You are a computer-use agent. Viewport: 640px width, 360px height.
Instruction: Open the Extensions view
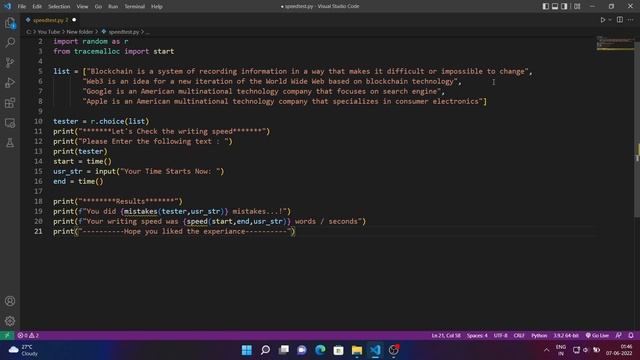(10, 102)
